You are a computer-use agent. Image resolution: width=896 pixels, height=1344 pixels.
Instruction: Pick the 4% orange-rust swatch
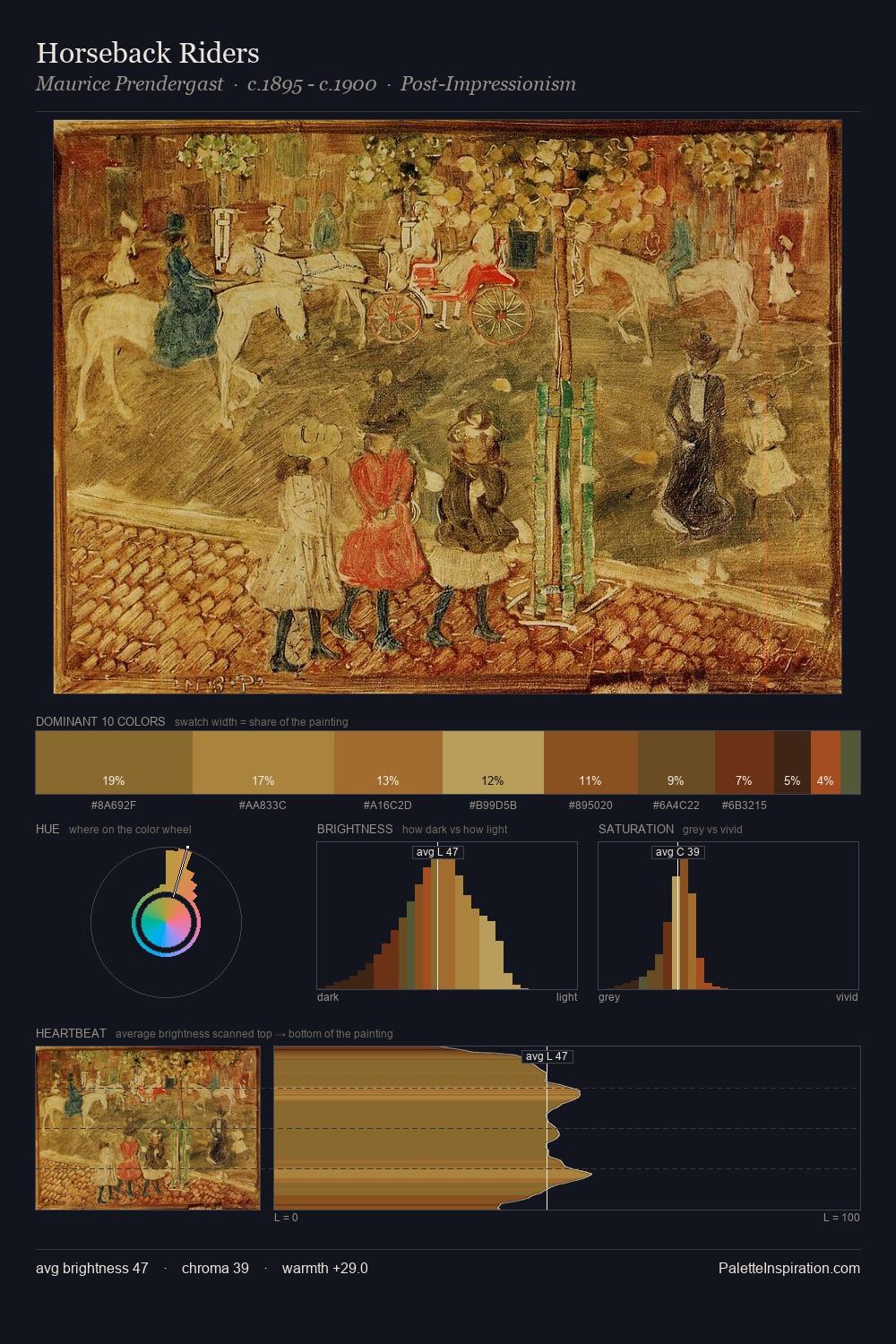[x=825, y=762]
